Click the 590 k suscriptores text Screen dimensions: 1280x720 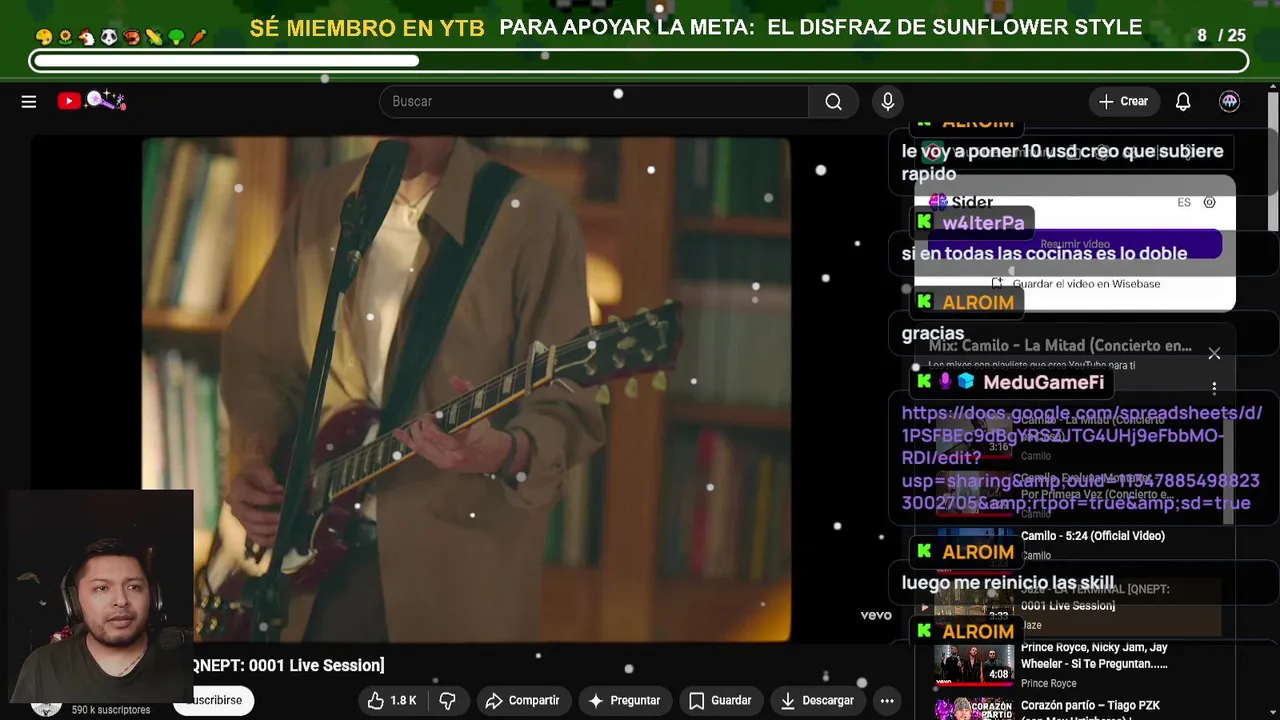[x=111, y=710]
